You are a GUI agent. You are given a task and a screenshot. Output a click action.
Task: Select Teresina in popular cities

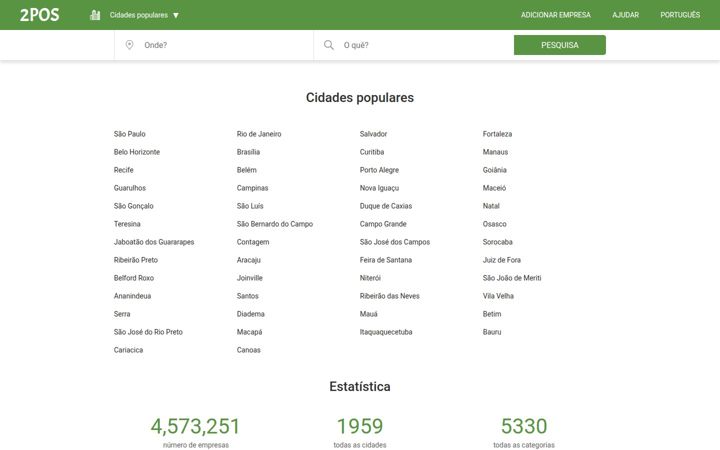(127, 224)
